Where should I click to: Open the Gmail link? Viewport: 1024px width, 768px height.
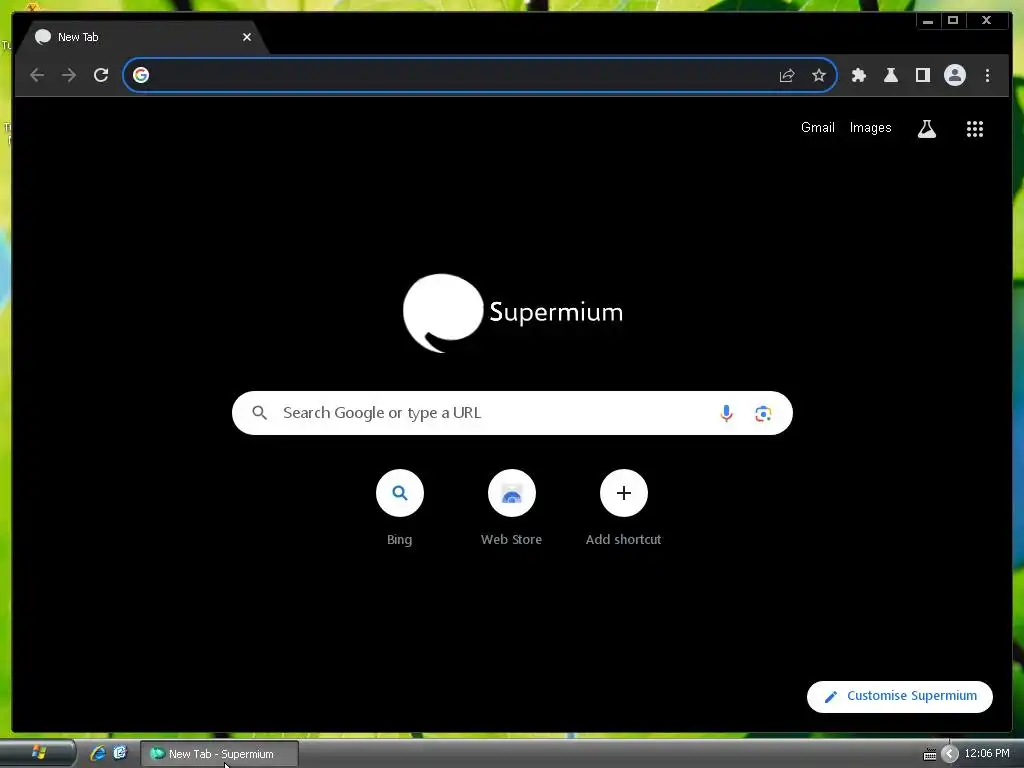click(818, 127)
